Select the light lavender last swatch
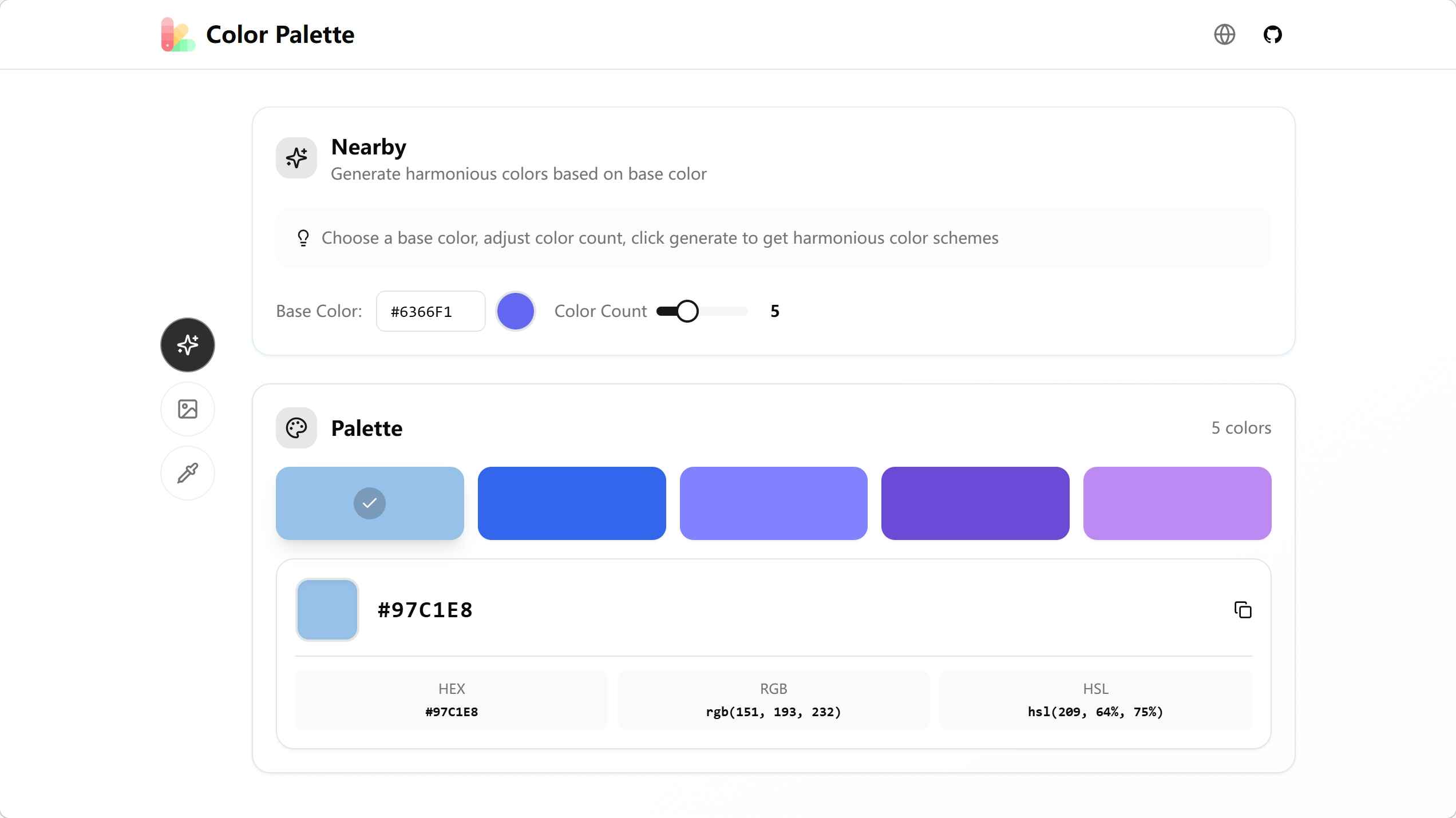This screenshot has width=1456, height=818. click(x=1177, y=503)
